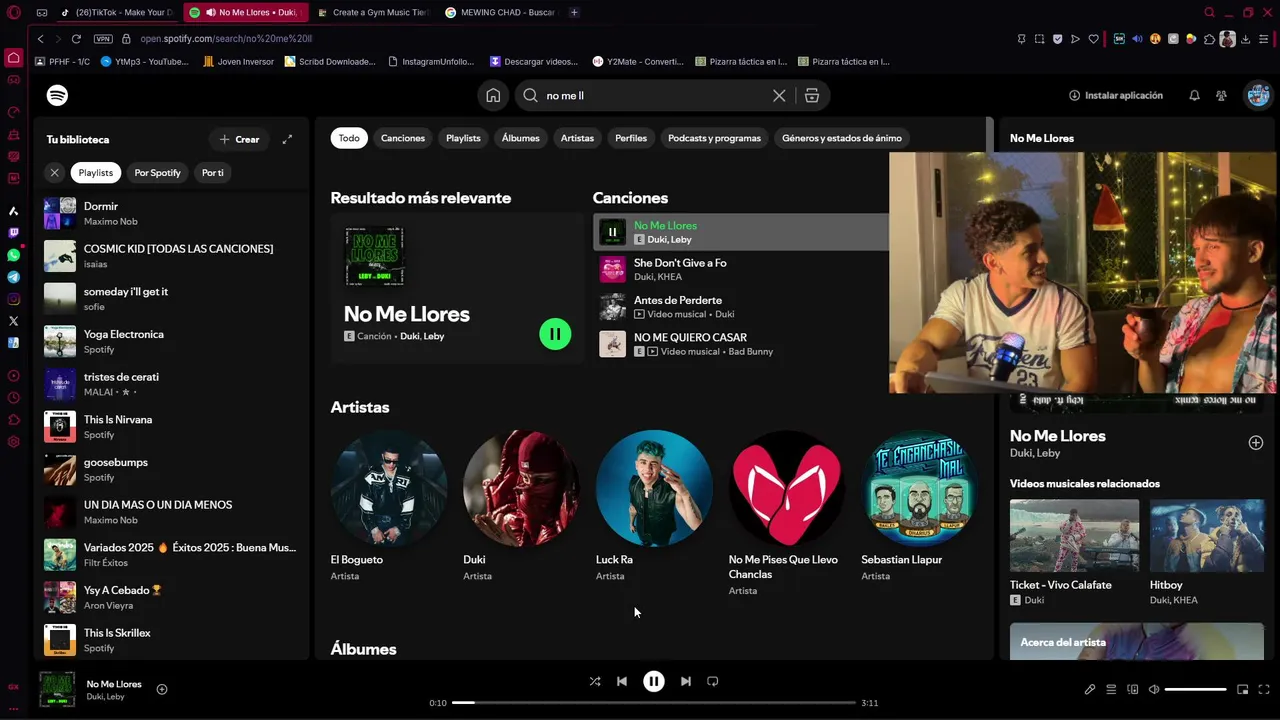Pause No Me Llores in Canciones list
The width and height of the screenshot is (1280, 720).
[612, 232]
